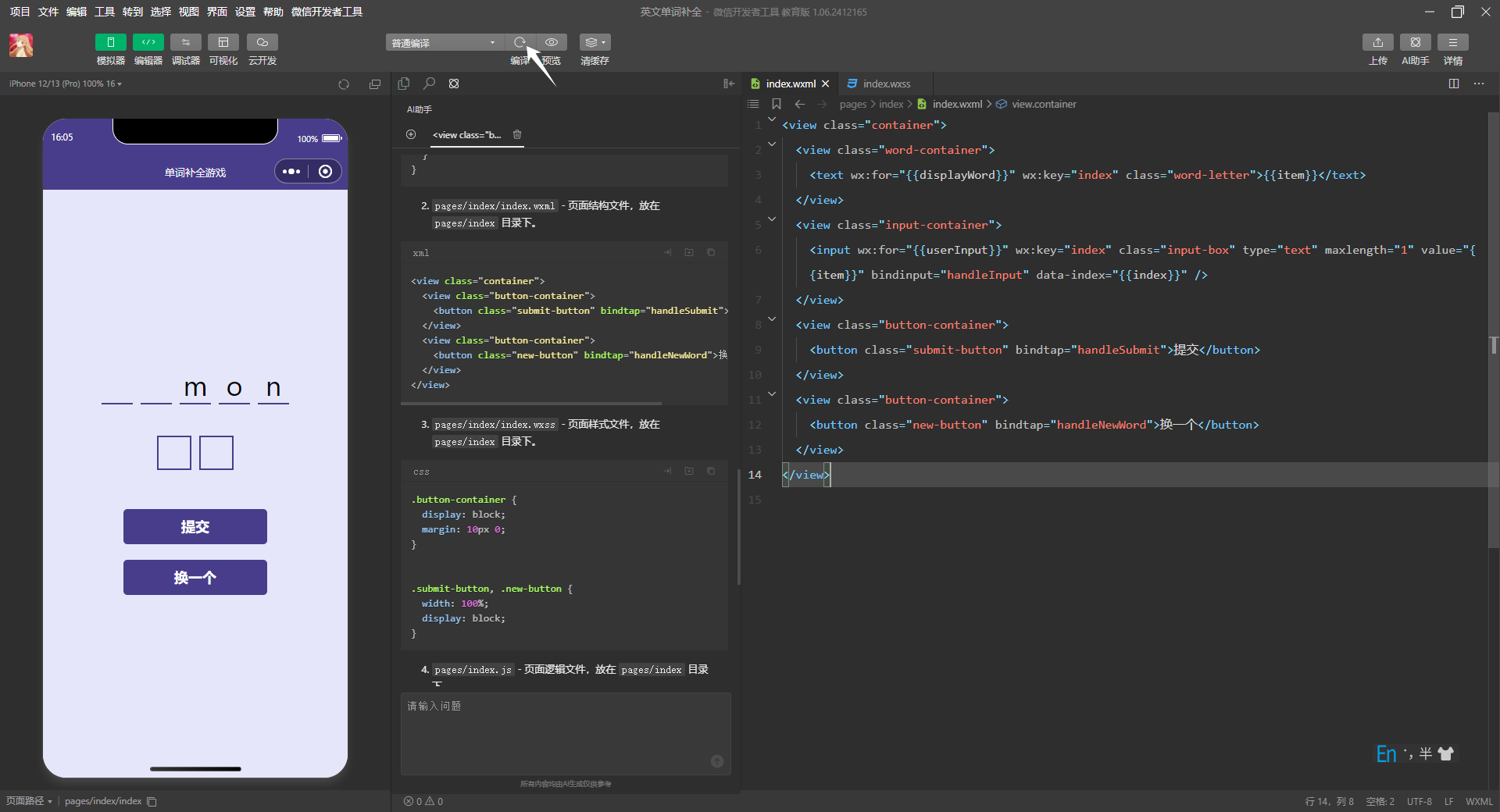Image resolution: width=1500 pixels, height=812 pixels.
Task: Open the search icon in the sidebar
Action: point(429,84)
